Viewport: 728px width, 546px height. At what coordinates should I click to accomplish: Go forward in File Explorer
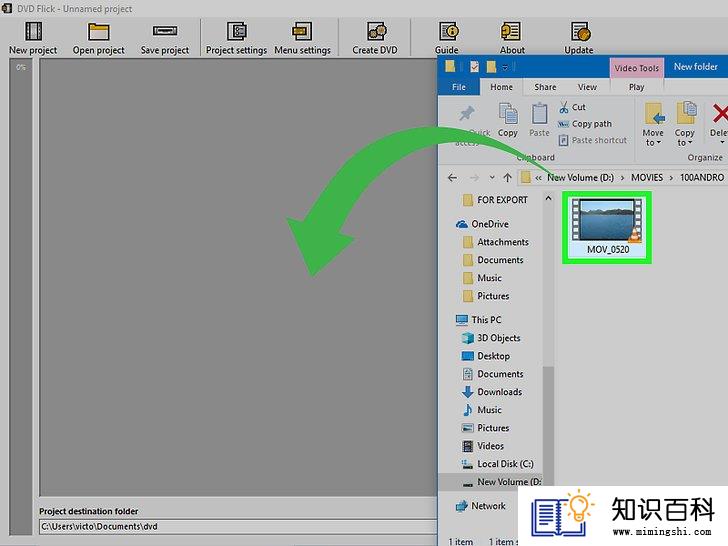(474, 178)
